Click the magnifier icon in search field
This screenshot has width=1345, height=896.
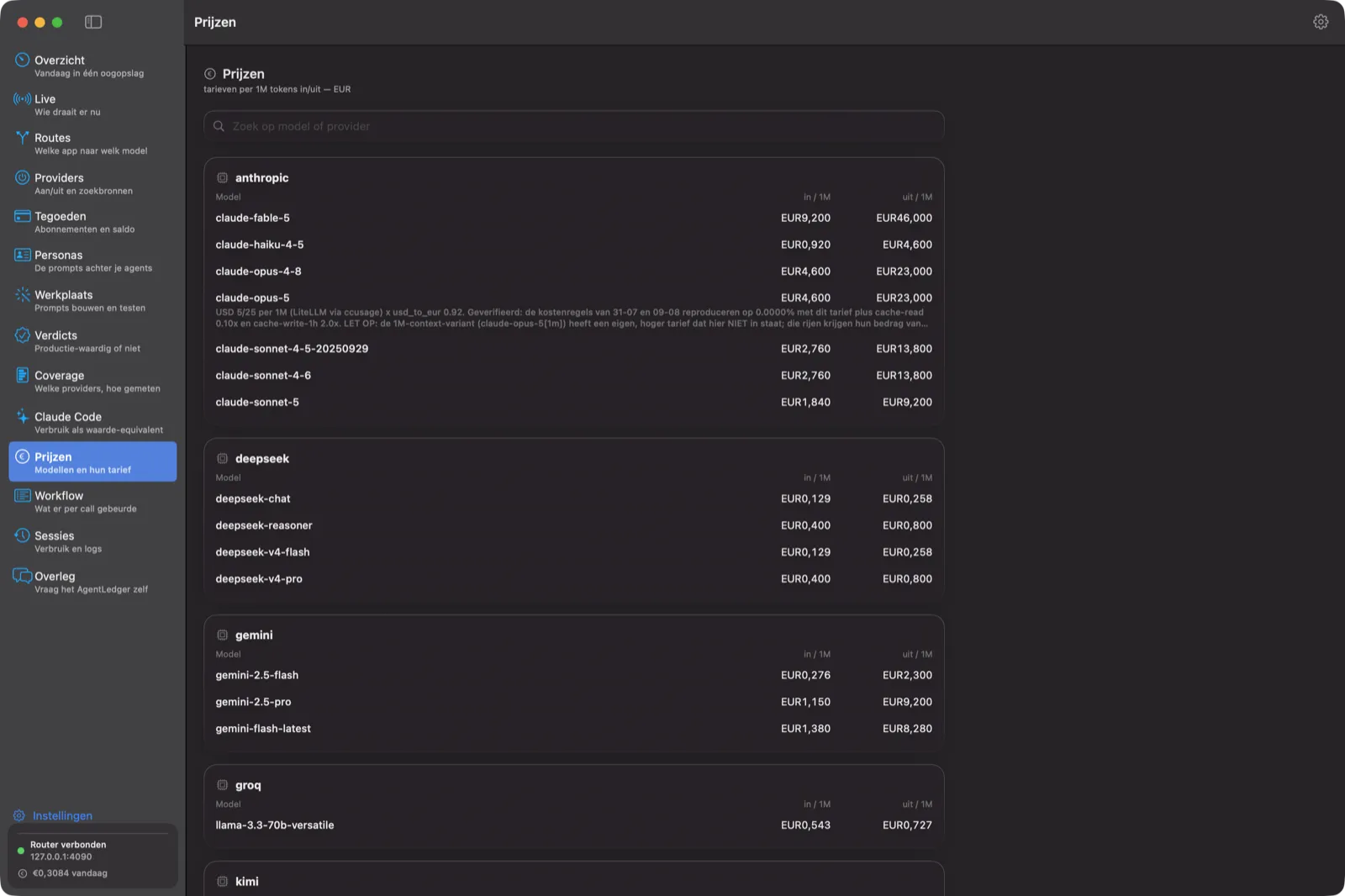[219, 126]
